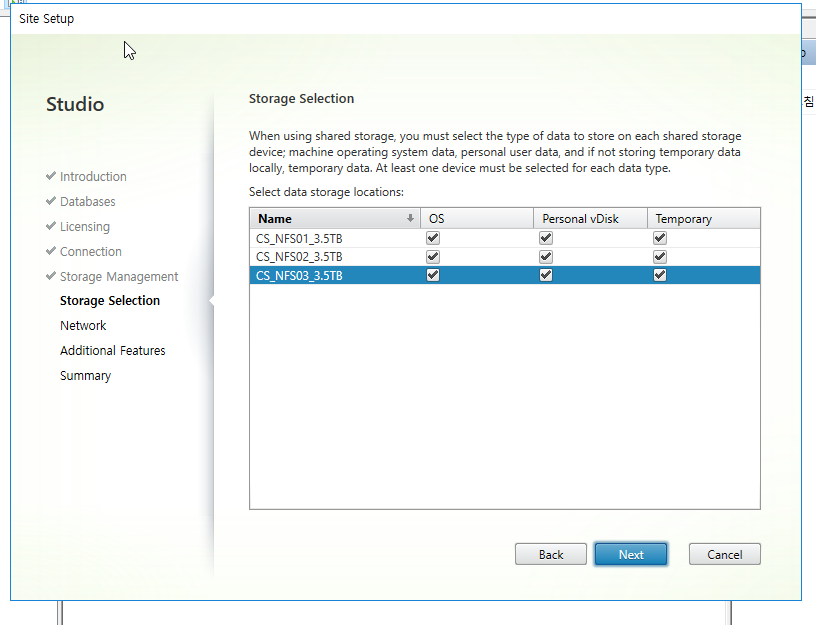
Task: Select Storage Selection step
Action: (110, 301)
